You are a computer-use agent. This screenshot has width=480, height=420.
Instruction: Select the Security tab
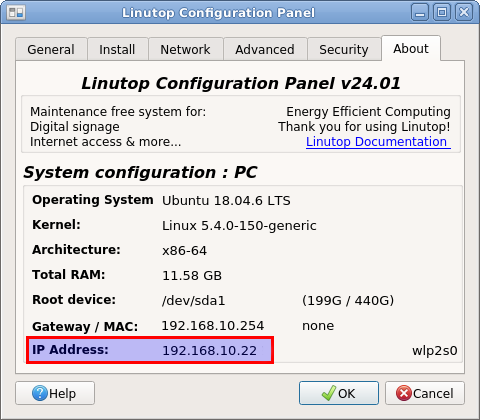coord(344,50)
